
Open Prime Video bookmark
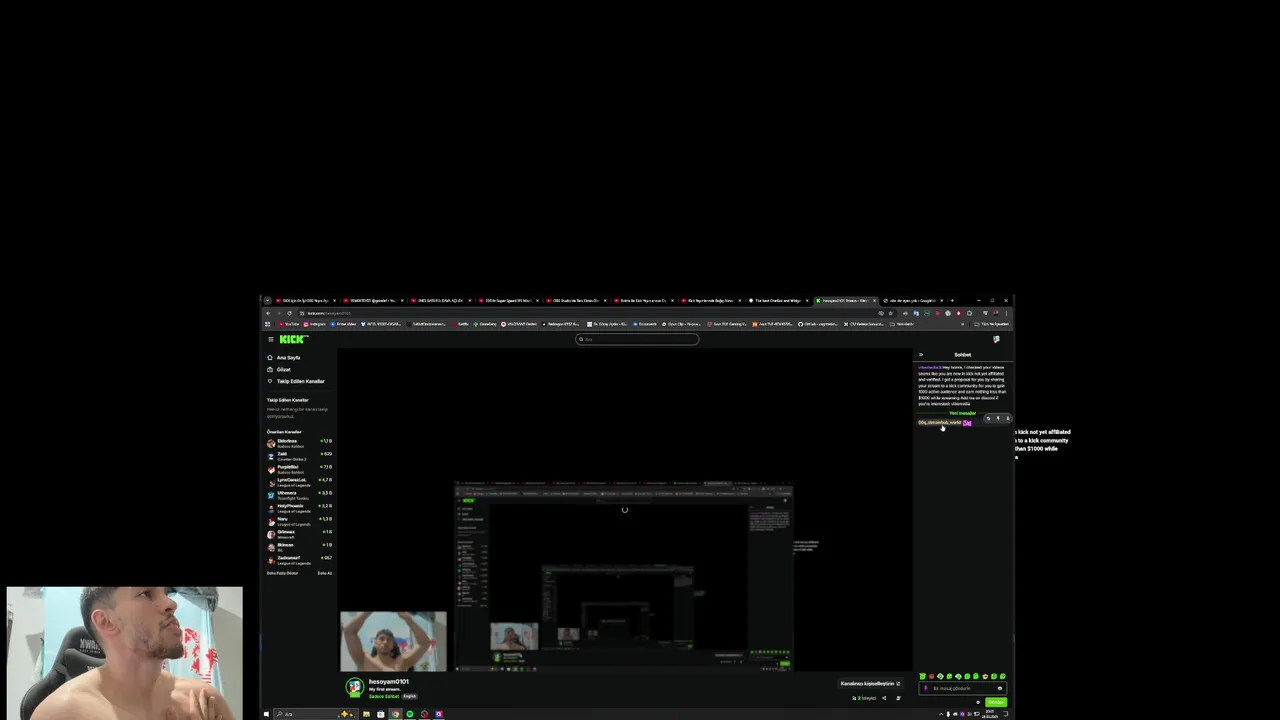point(343,324)
